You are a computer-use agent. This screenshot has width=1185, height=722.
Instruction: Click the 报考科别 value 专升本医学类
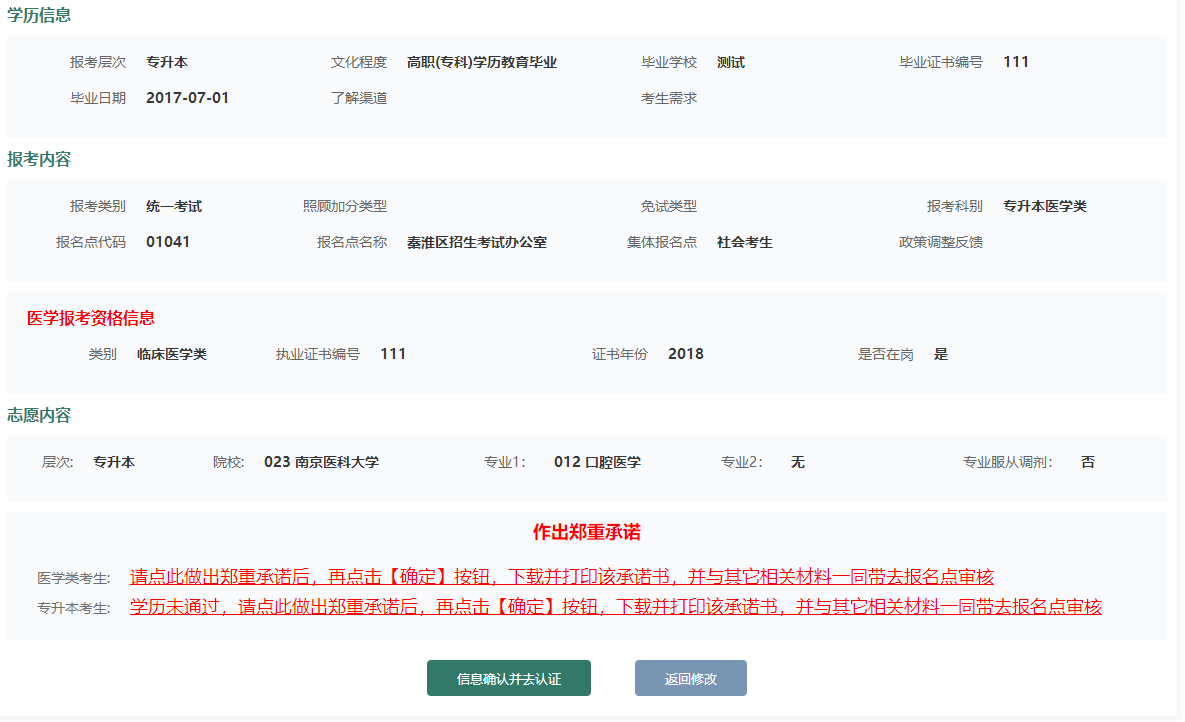pyautogui.click(x=1044, y=206)
